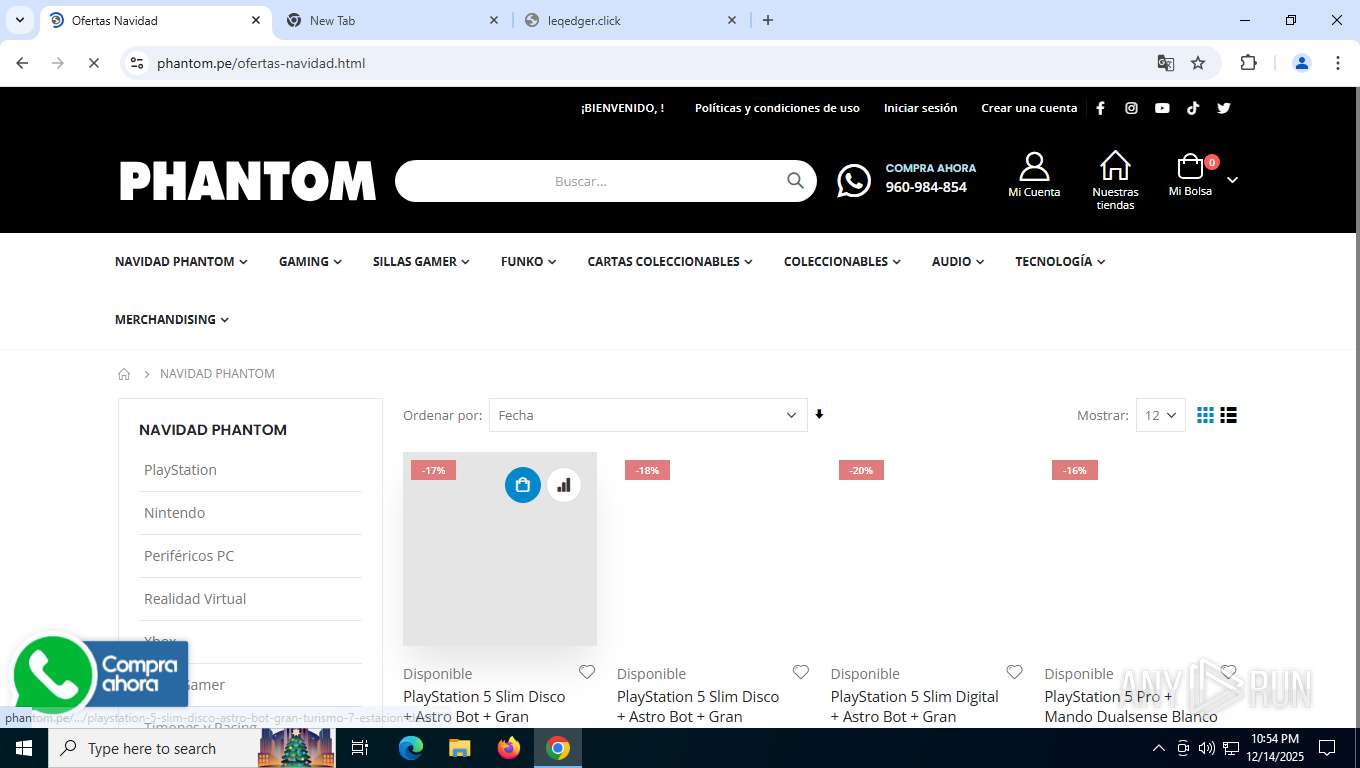The width and height of the screenshot is (1360, 768).
Task: Switch to list view mode
Action: pos(1229,415)
